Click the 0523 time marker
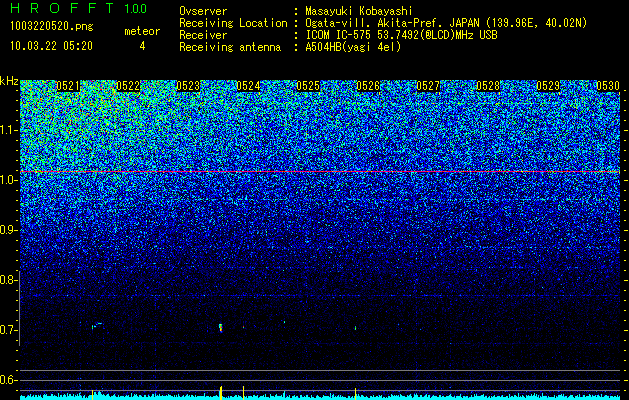 click(188, 86)
